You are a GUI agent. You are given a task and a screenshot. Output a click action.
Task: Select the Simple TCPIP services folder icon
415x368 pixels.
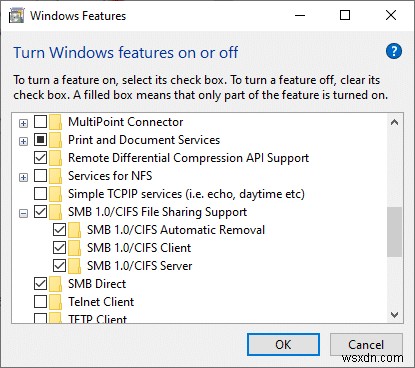[x=56, y=194]
